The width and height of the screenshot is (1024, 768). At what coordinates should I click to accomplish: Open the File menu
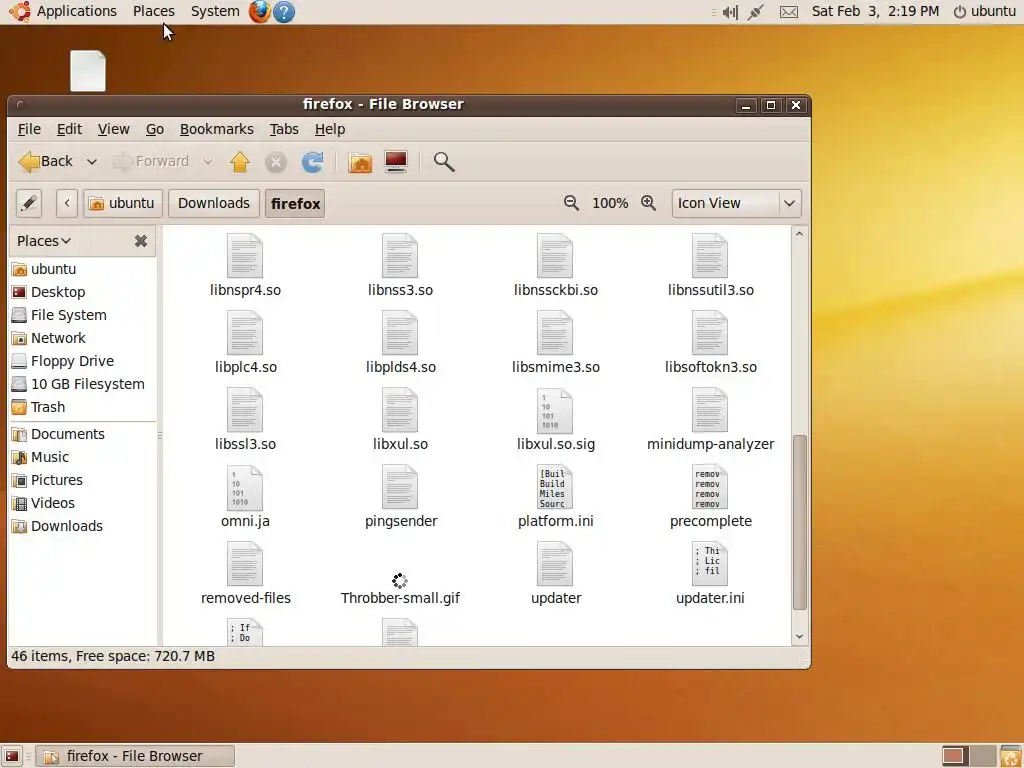pos(29,129)
